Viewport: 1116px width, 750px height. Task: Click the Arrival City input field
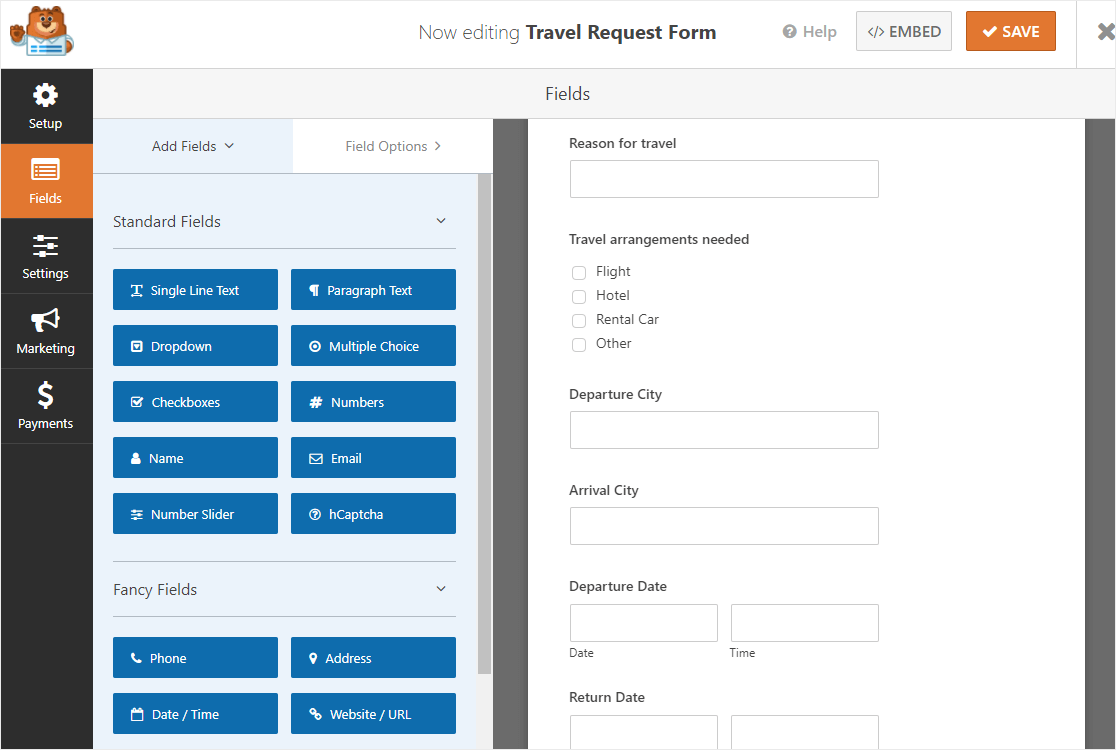(x=724, y=526)
